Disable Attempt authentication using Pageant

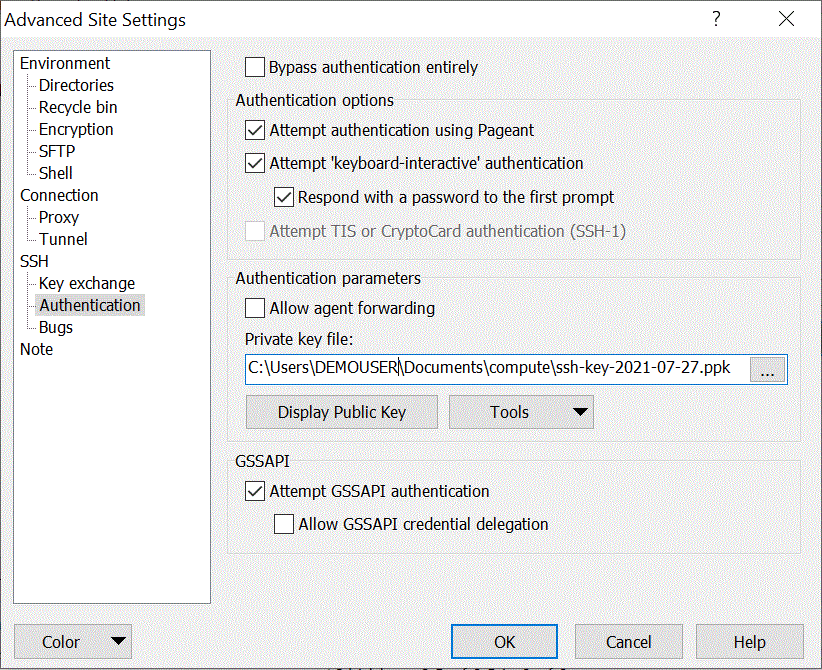tap(254, 130)
